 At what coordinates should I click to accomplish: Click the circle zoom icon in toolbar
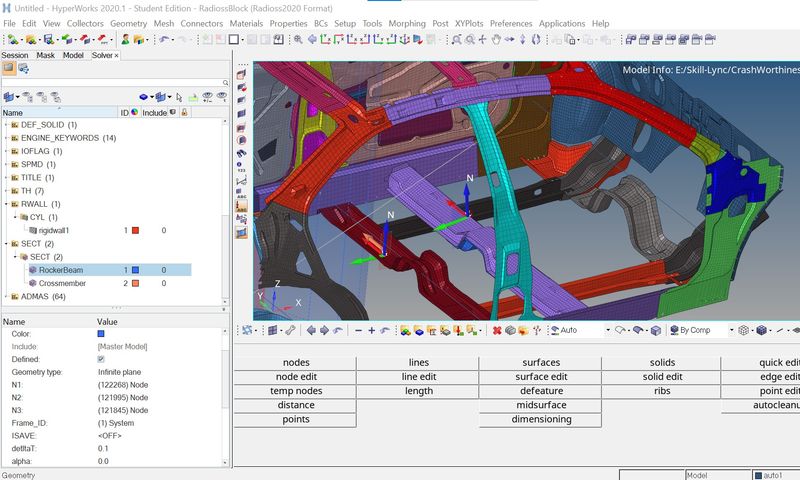[x=469, y=39]
